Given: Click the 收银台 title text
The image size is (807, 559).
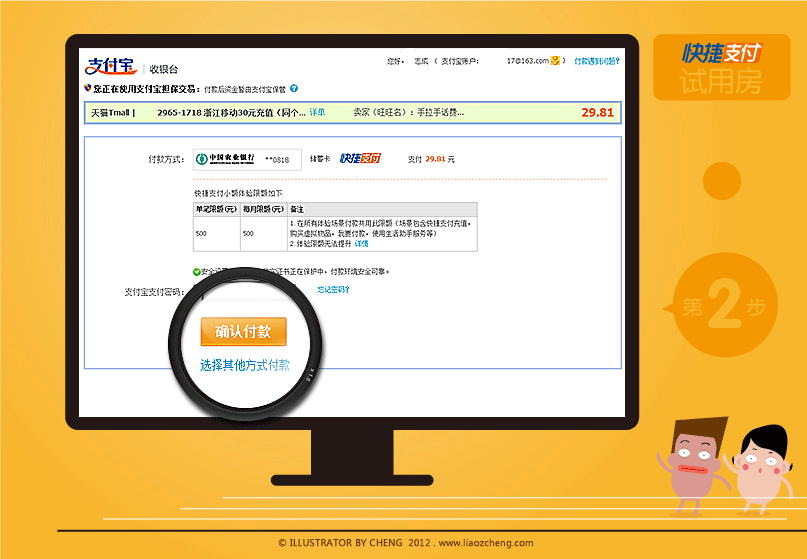Looking at the screenshot, I should coord(164,69).
